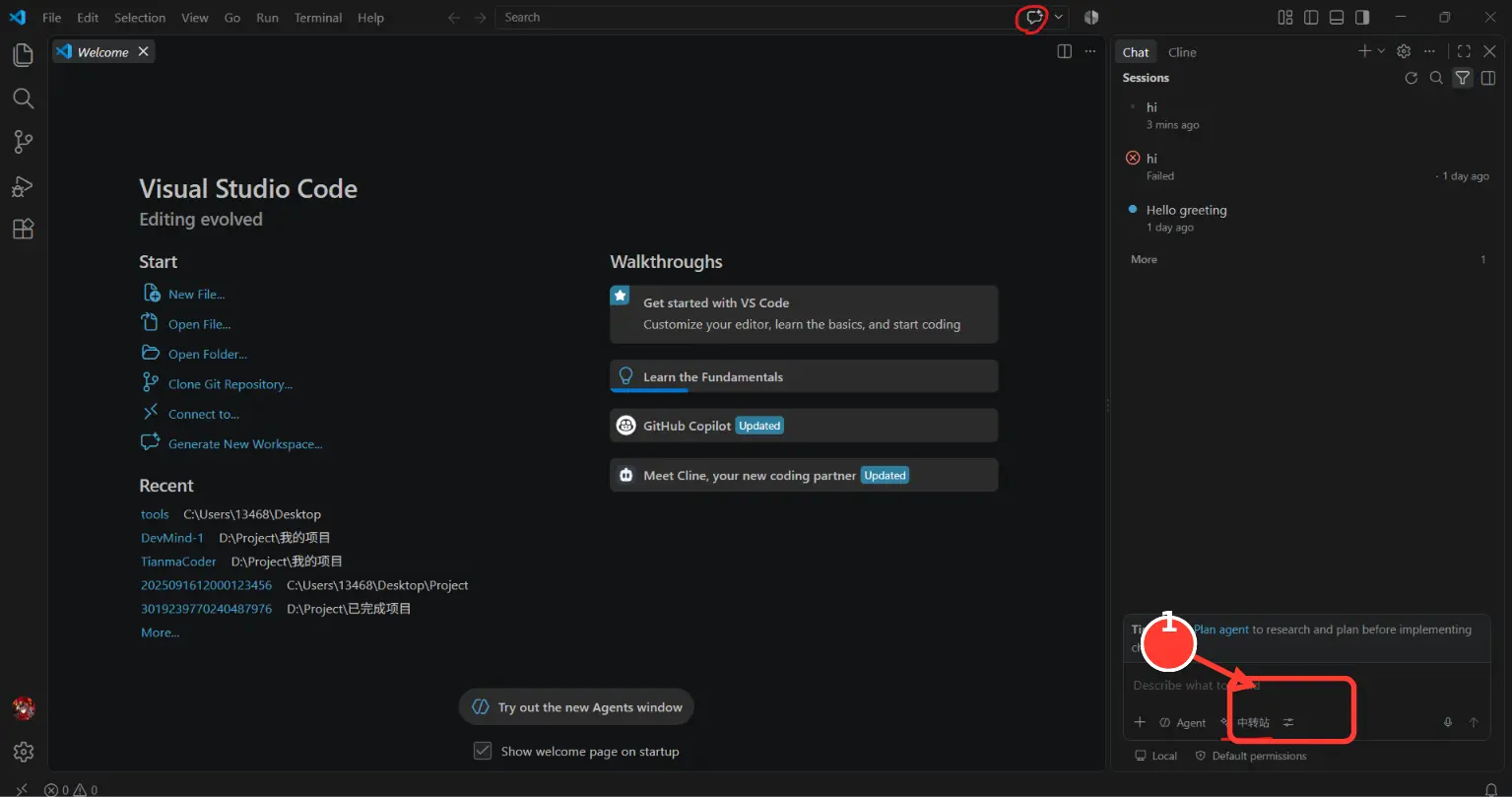Click the Go Back arrow in title bar
The height and width of the screenshot is (797, 1512).
click(454, 17)
